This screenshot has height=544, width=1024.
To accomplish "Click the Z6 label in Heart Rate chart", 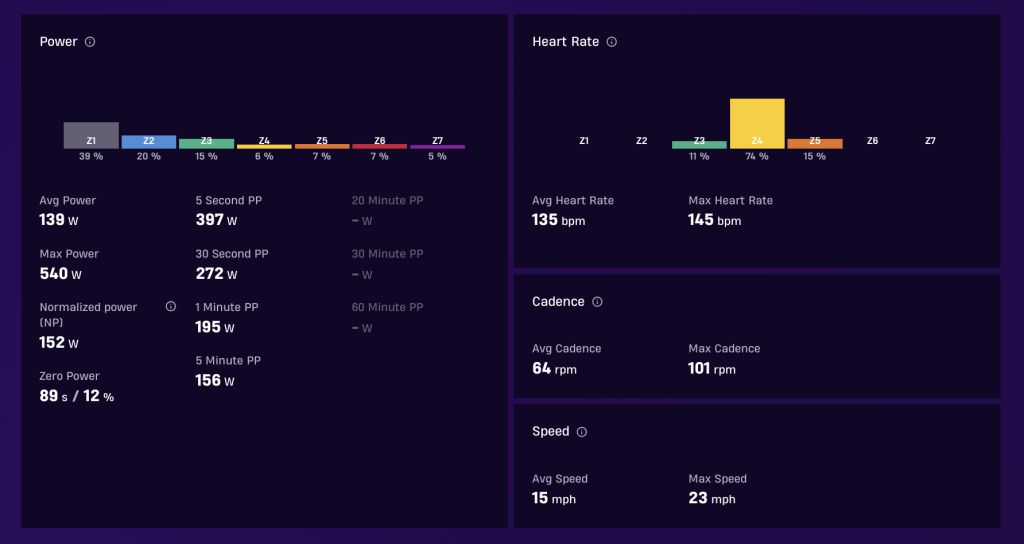I will coord(872,141).
